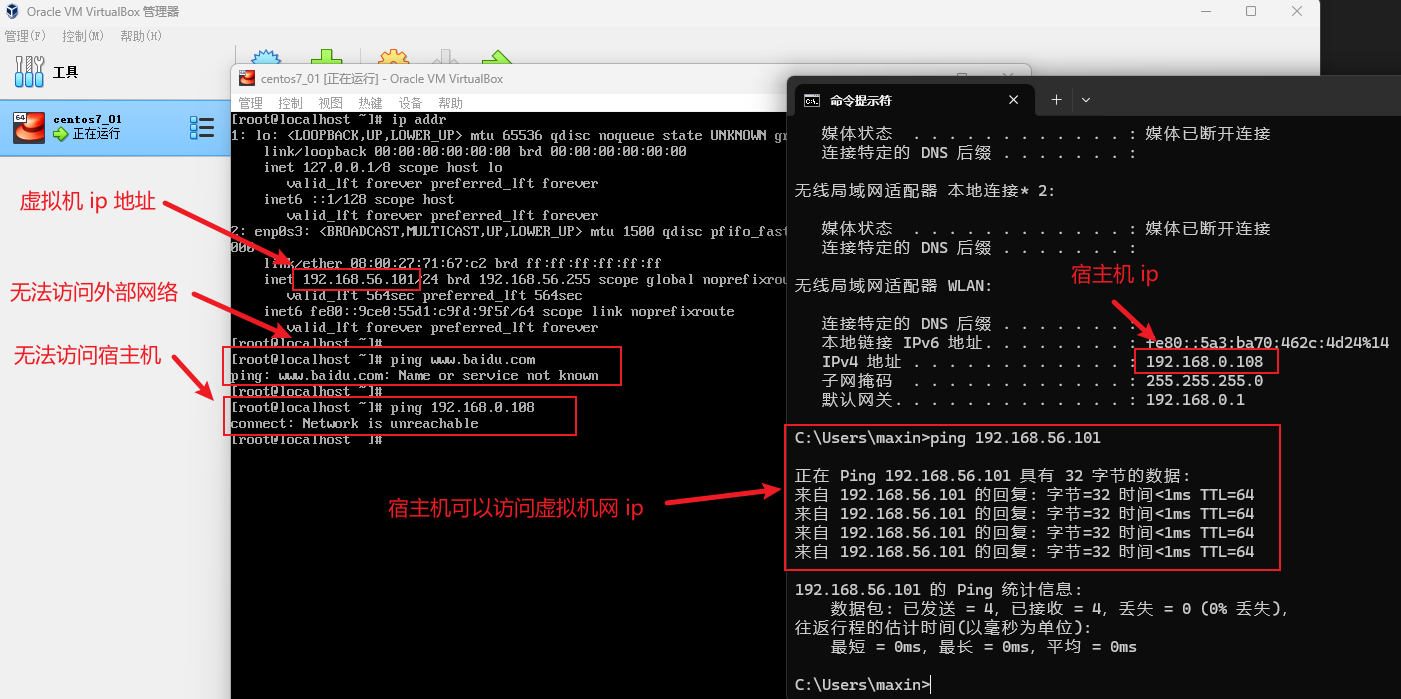Expand the terminal profile dropdown arrow
Viewport: 1401px width, 699px height.
[1086, 100]
